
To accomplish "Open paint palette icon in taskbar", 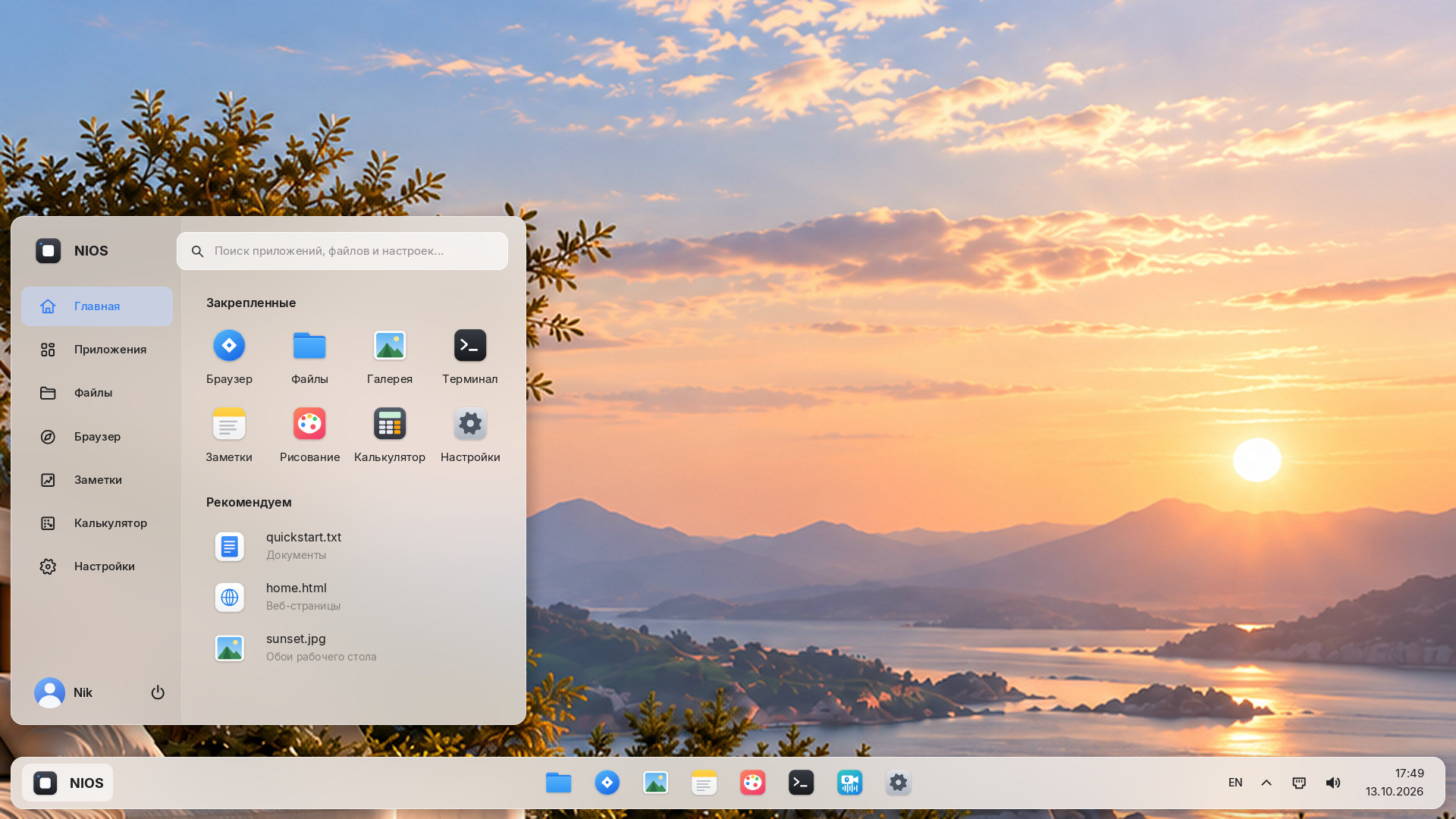I will pos(753,783).
